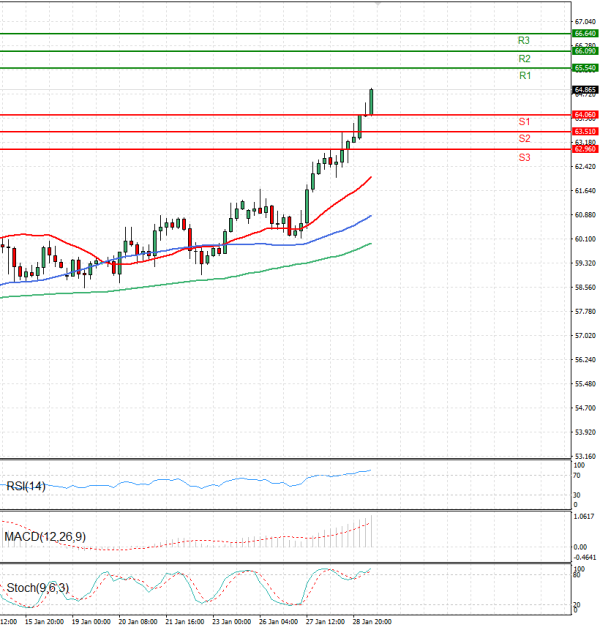The height and width of the screenshot is (630, 600).
Task: Select the 64.060 red price tag
Action: [x=585, y=115]
